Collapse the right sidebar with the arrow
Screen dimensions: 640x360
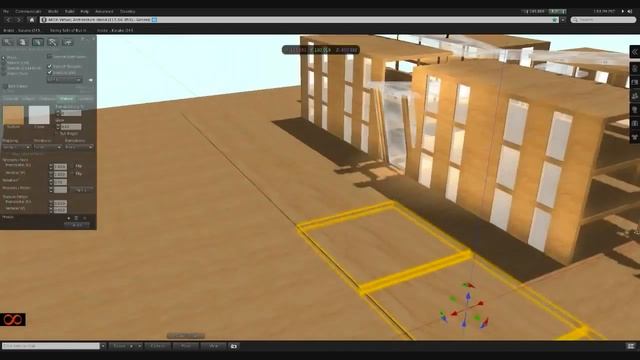(x=635, y=52)
